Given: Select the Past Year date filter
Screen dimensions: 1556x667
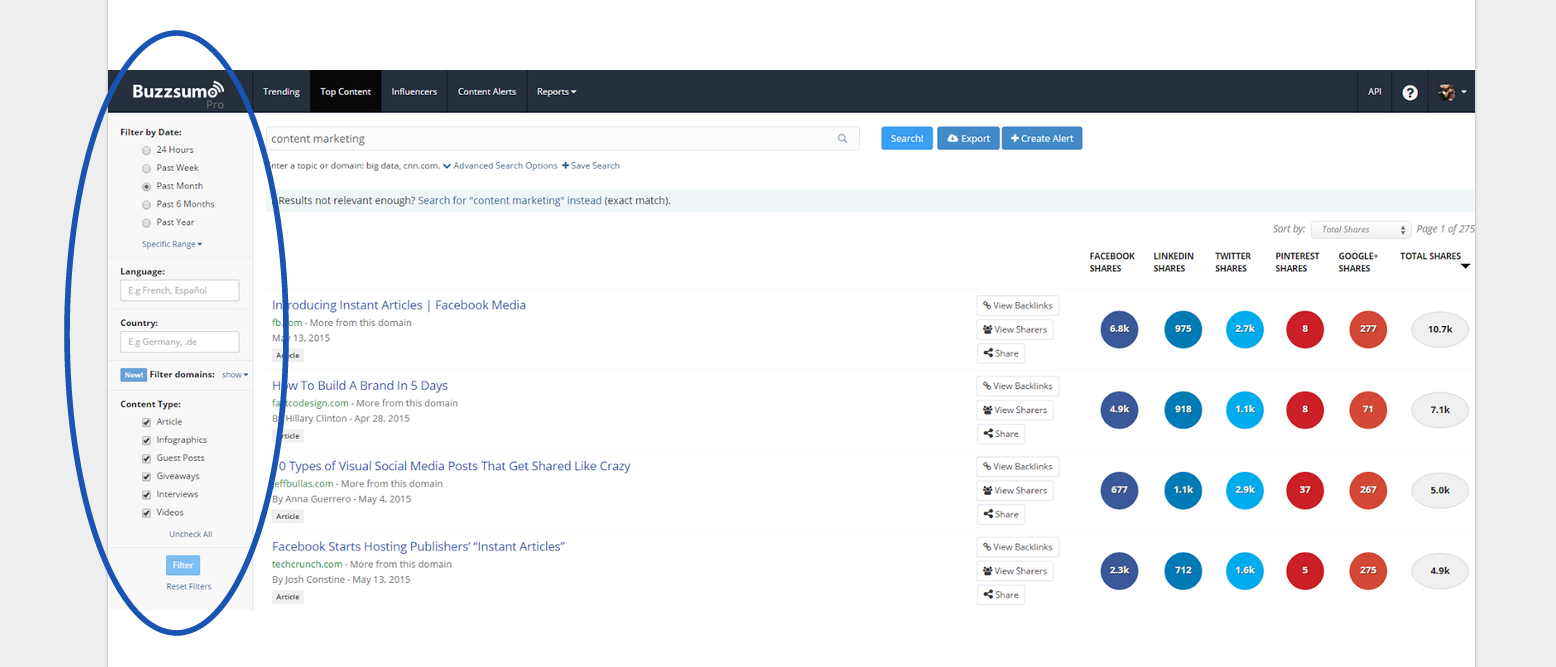Looking at the screenshot, I should pyautogui.click(x=147, y=222).
